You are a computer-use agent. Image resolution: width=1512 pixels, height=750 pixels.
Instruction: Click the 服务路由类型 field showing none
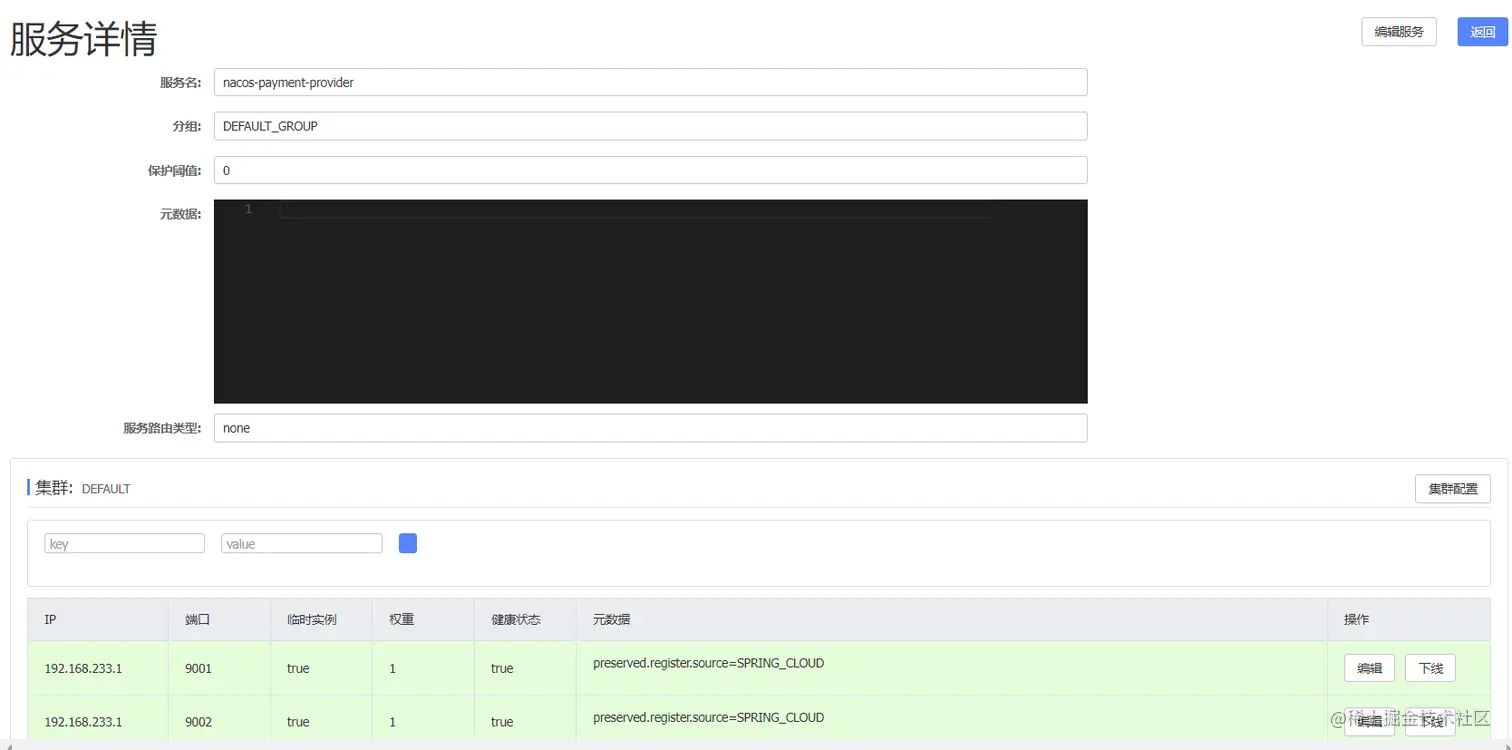pos(650,428)
